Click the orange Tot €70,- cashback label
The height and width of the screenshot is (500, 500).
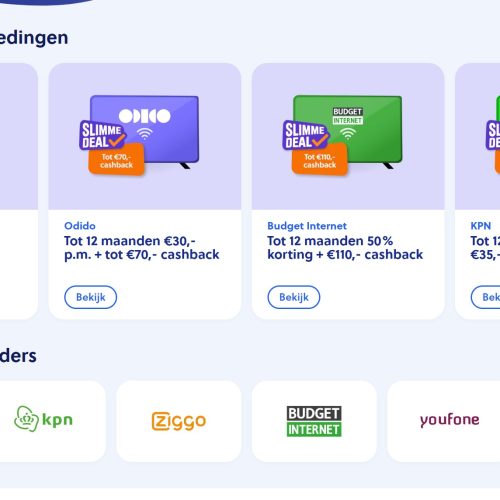pyautogui.click(x=116, y=160)
